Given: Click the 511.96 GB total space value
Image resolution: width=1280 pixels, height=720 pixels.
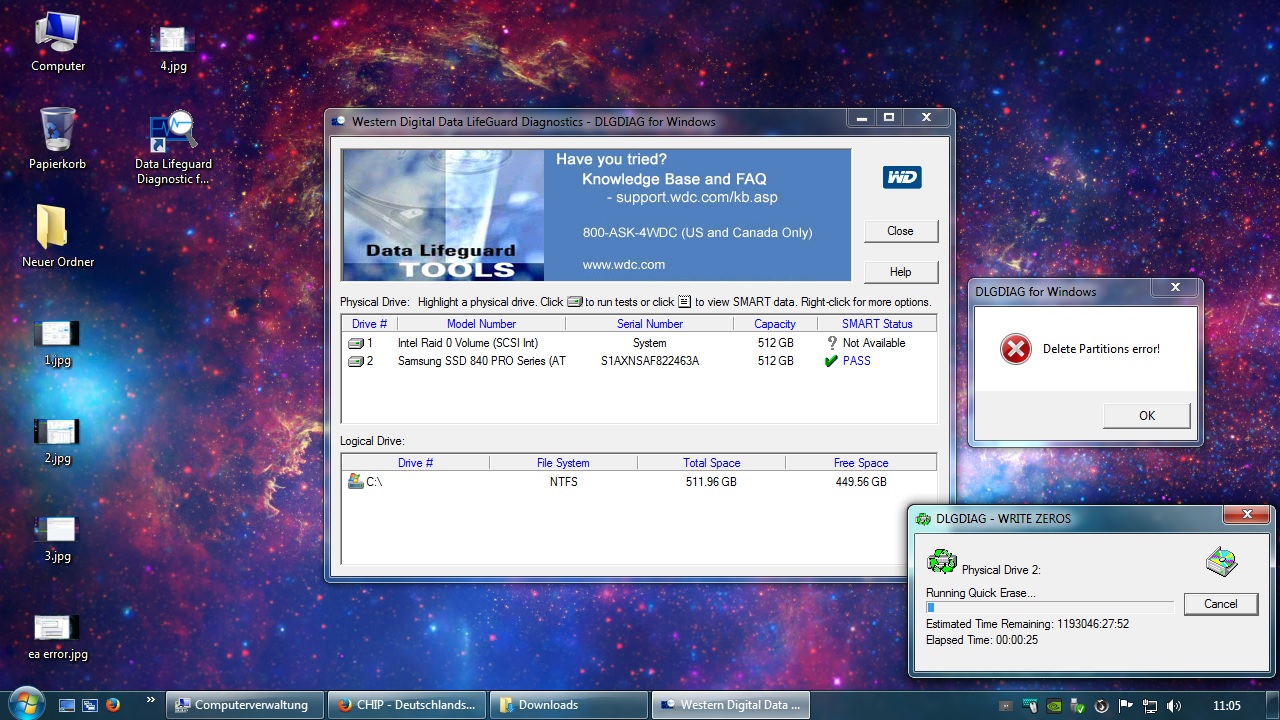Looking at the screenshot, I should pos(711,482).
